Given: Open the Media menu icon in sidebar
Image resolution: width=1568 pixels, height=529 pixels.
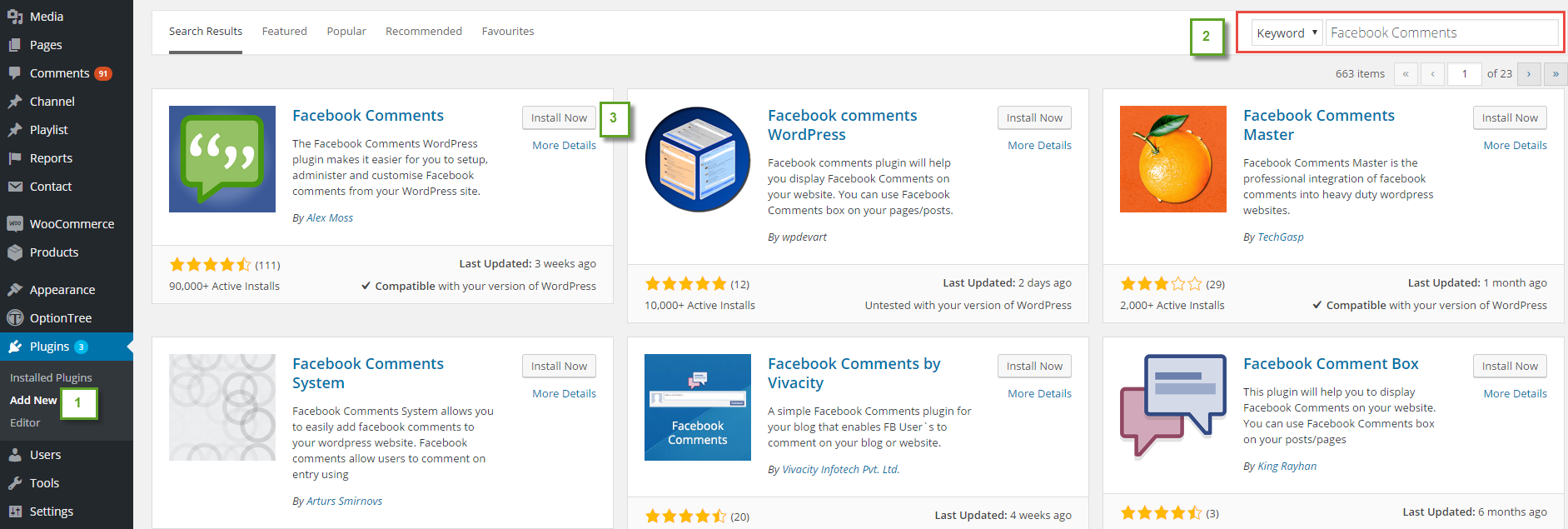Looking at the screenshot, I should [x=15, y=17].
